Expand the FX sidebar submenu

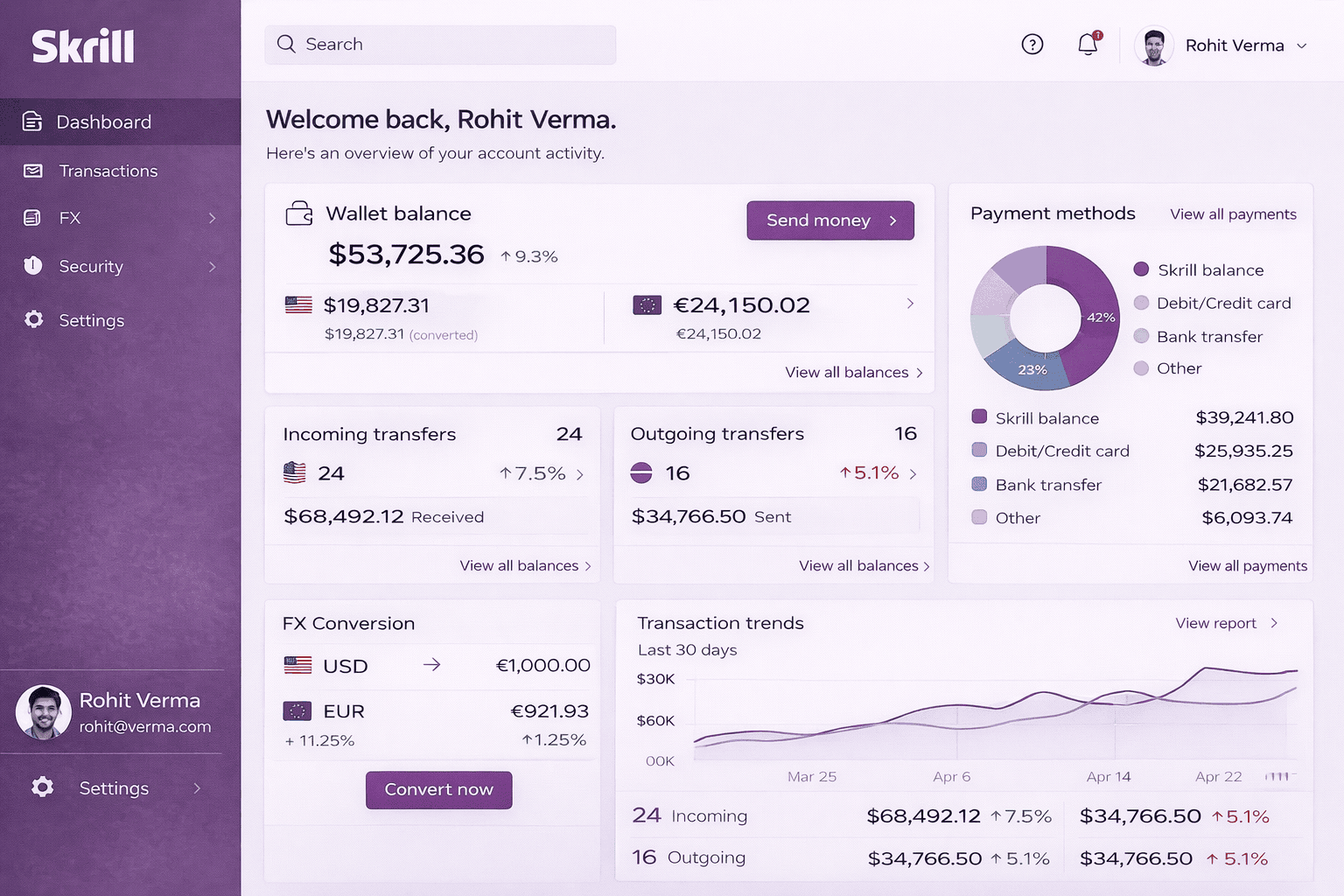pyautogui.click(x=212, y=218)
